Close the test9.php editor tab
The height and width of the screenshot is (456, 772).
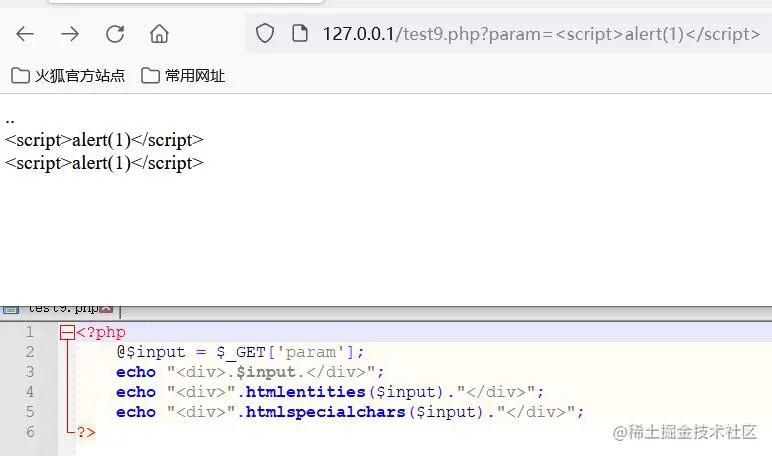106,308
